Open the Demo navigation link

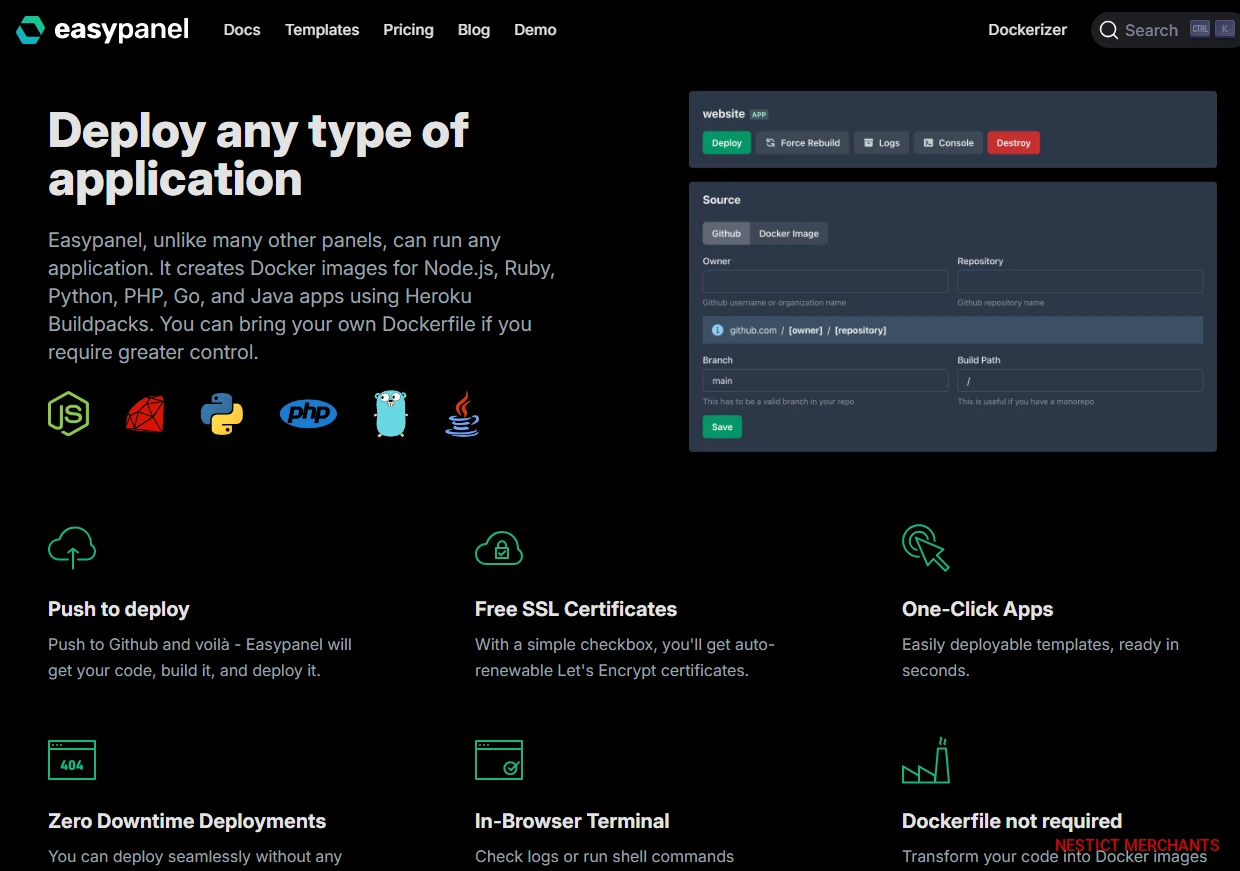coord(535,30)
